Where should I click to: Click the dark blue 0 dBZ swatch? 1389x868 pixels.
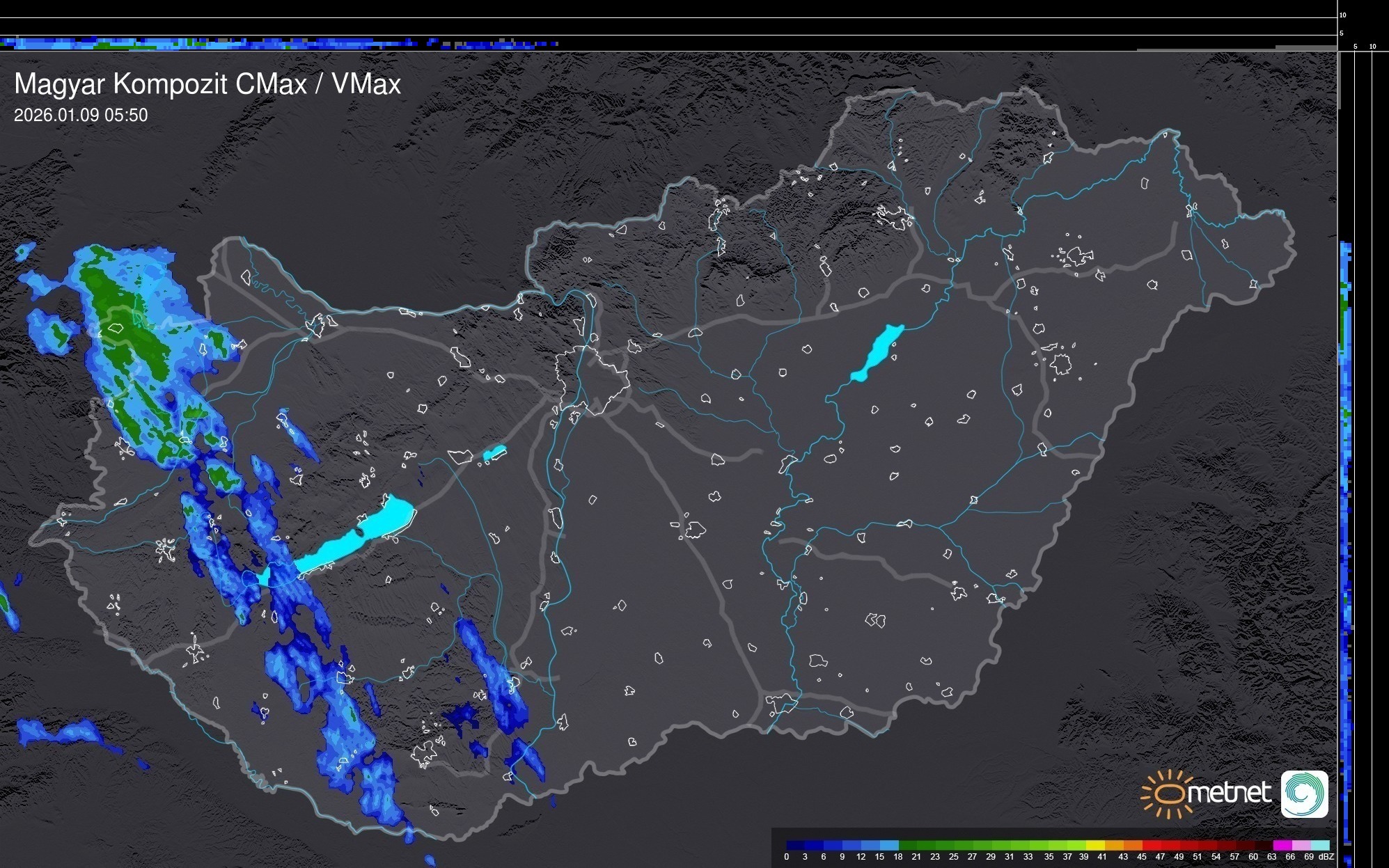795,845
